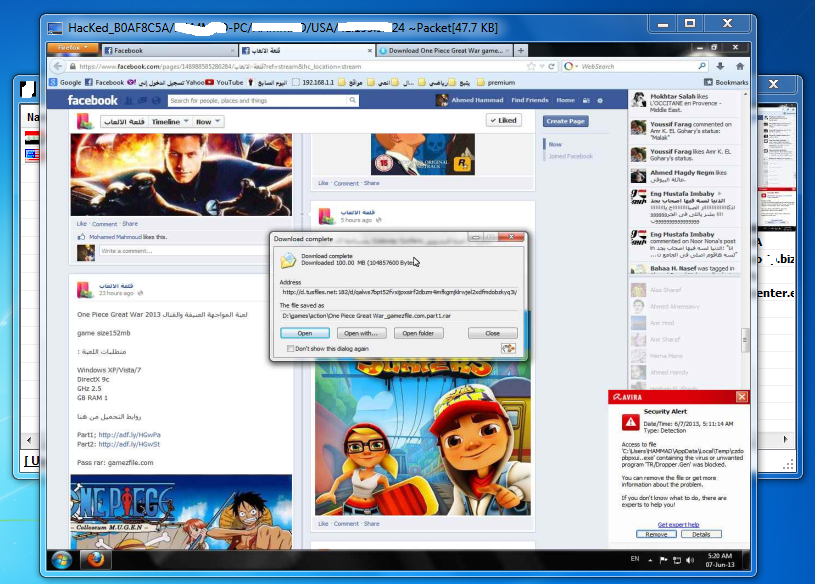Click the Facebook friend requests icon
This screenshot has height=584, width=815.
click(129, 100)
